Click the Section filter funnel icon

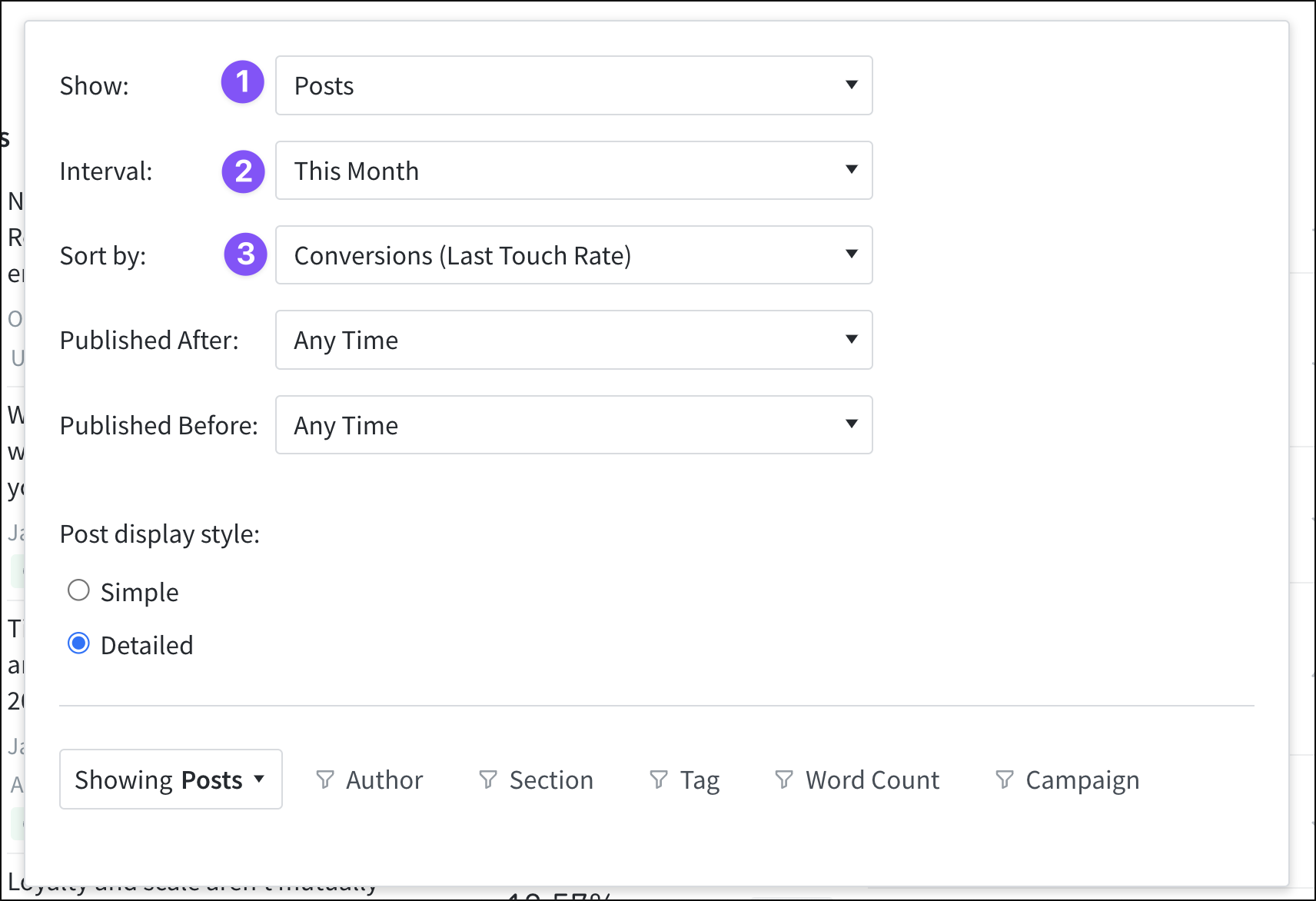click(489, 780)
